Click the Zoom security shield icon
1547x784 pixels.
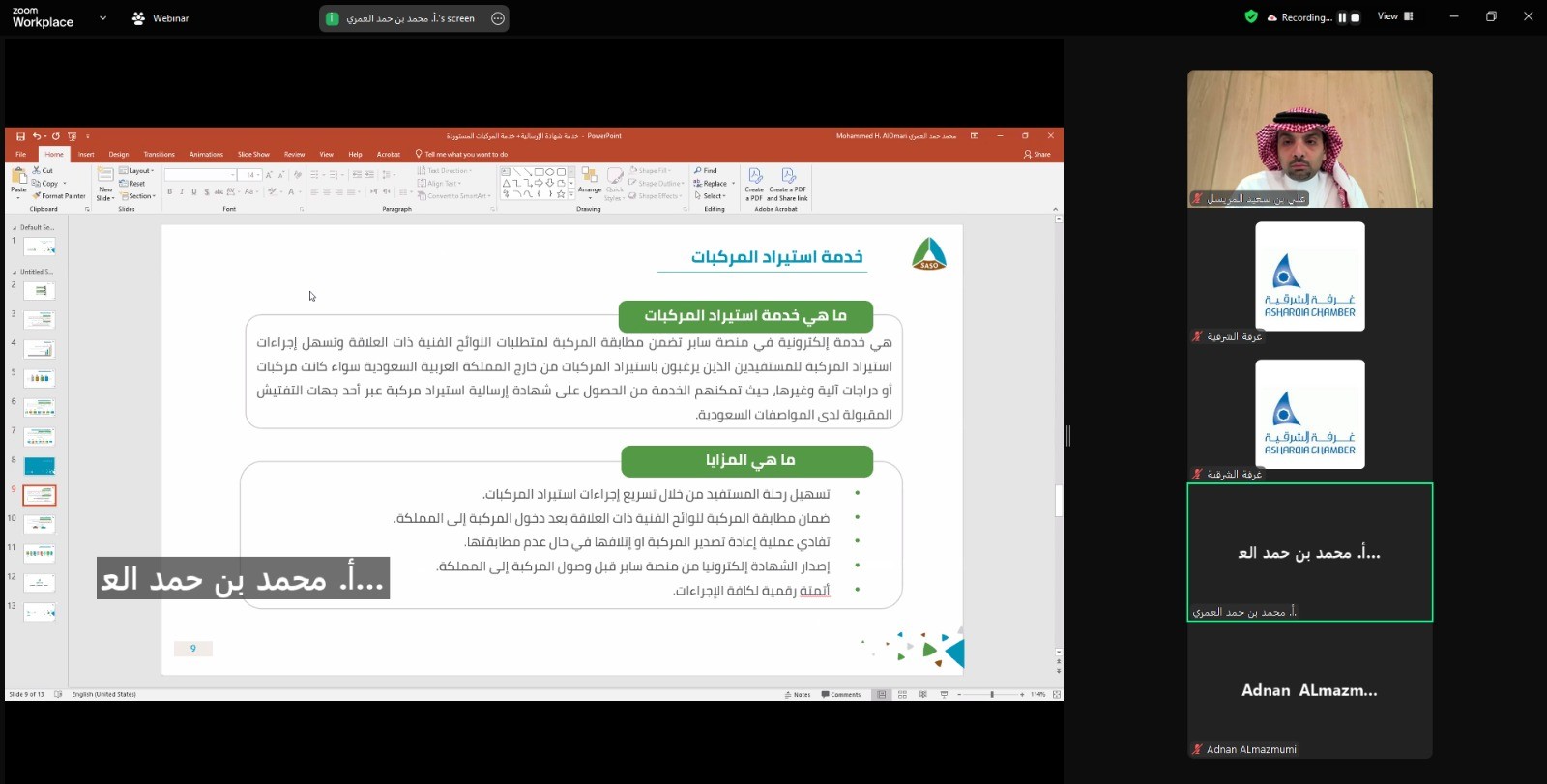click(1251, 17)
